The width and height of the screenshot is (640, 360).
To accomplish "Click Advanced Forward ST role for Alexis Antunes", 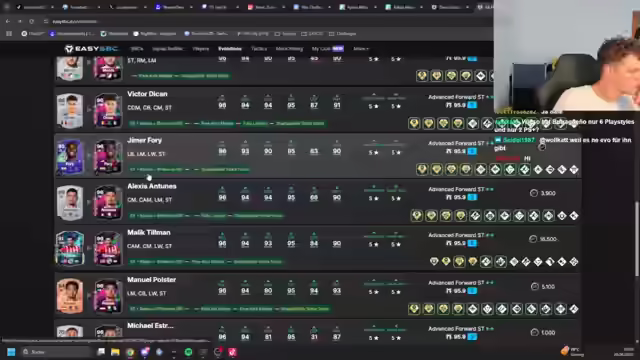I will pos(456,189).
